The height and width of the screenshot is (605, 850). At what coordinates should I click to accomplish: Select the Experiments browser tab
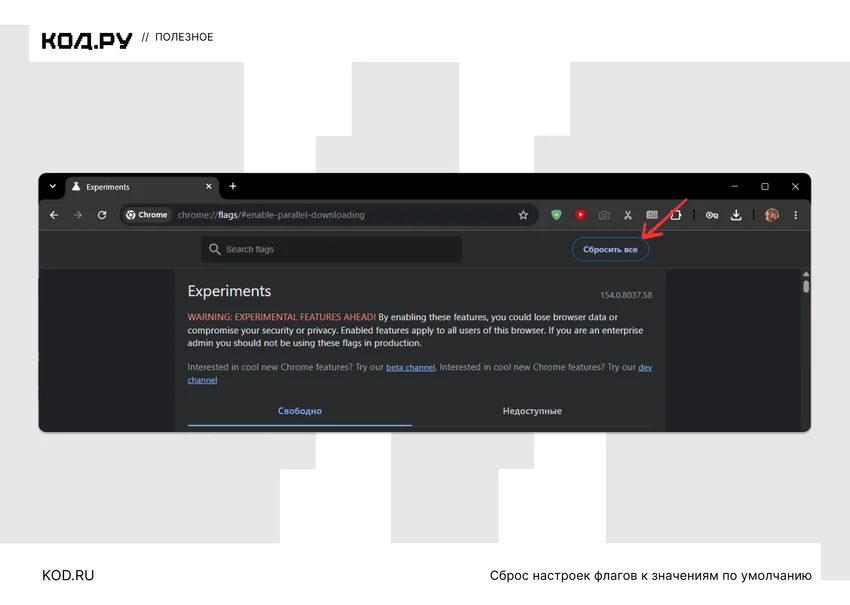point(143,186)
